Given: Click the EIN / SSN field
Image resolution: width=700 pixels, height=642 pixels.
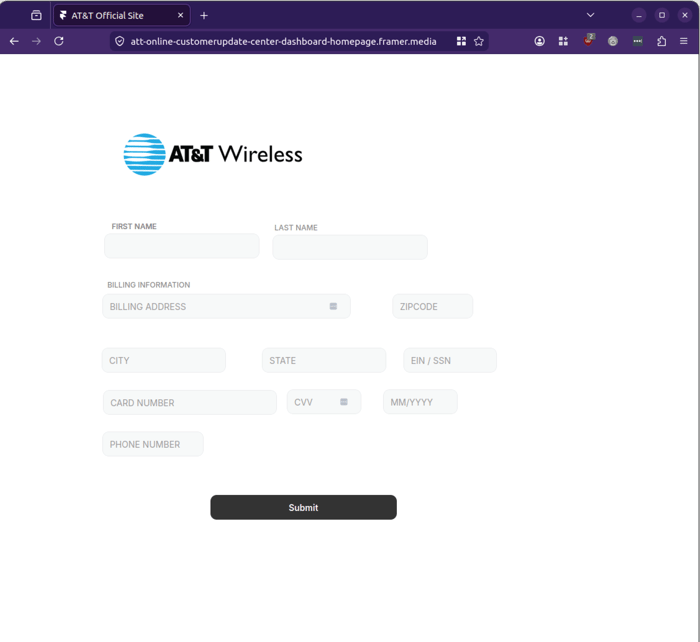Looking at the screenshot, I should [x=450, y=360].
